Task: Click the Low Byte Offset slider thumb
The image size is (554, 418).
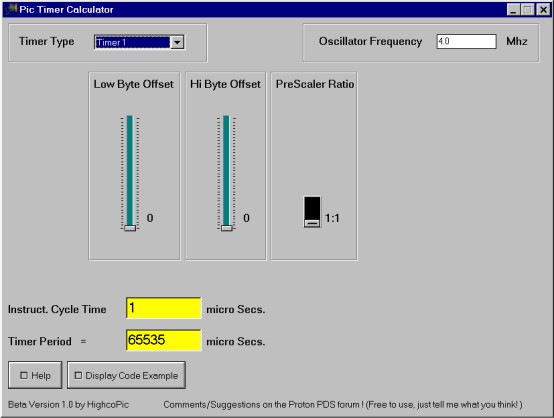Action: (130, 228)
